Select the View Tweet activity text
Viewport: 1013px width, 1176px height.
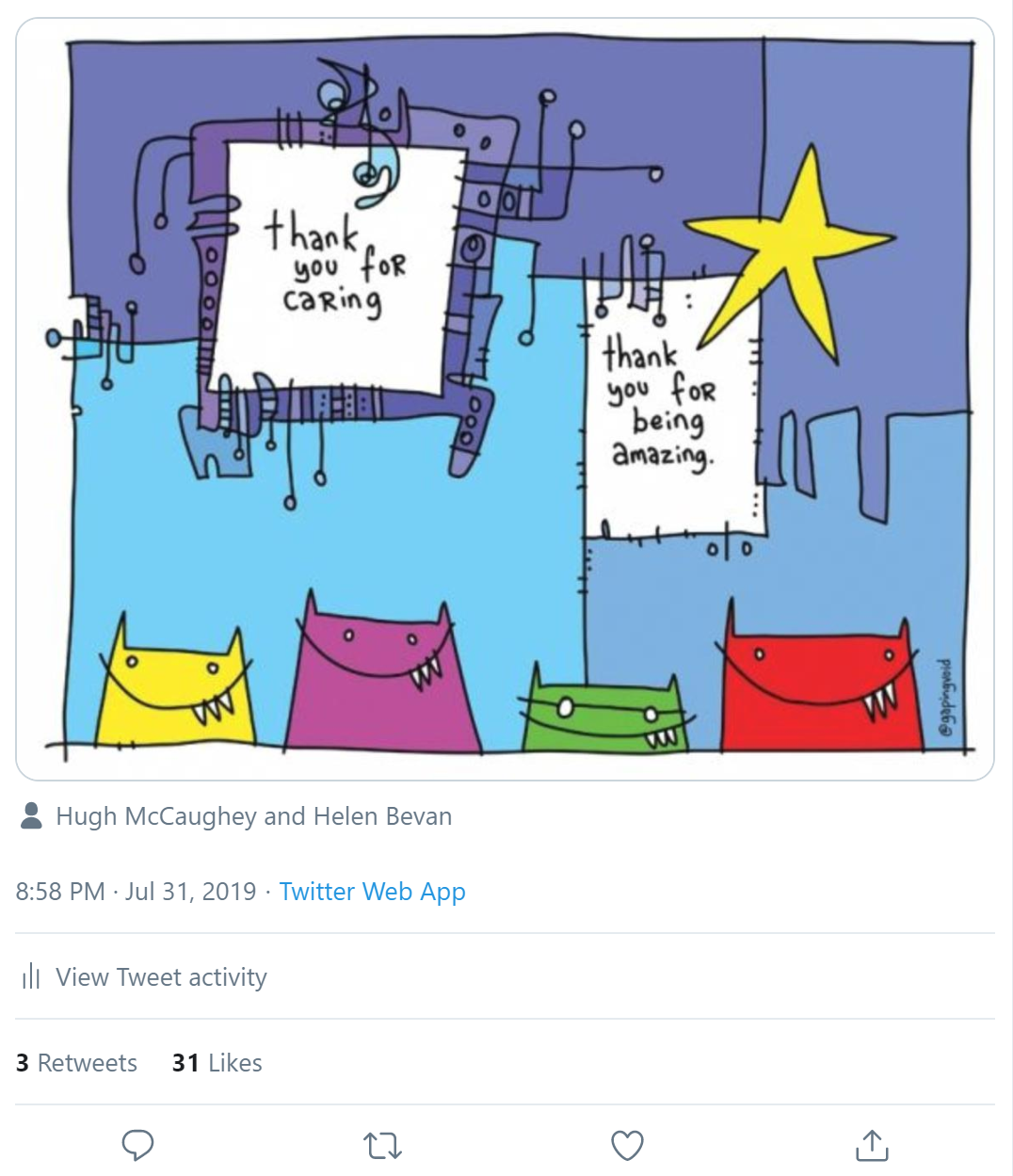161,977
